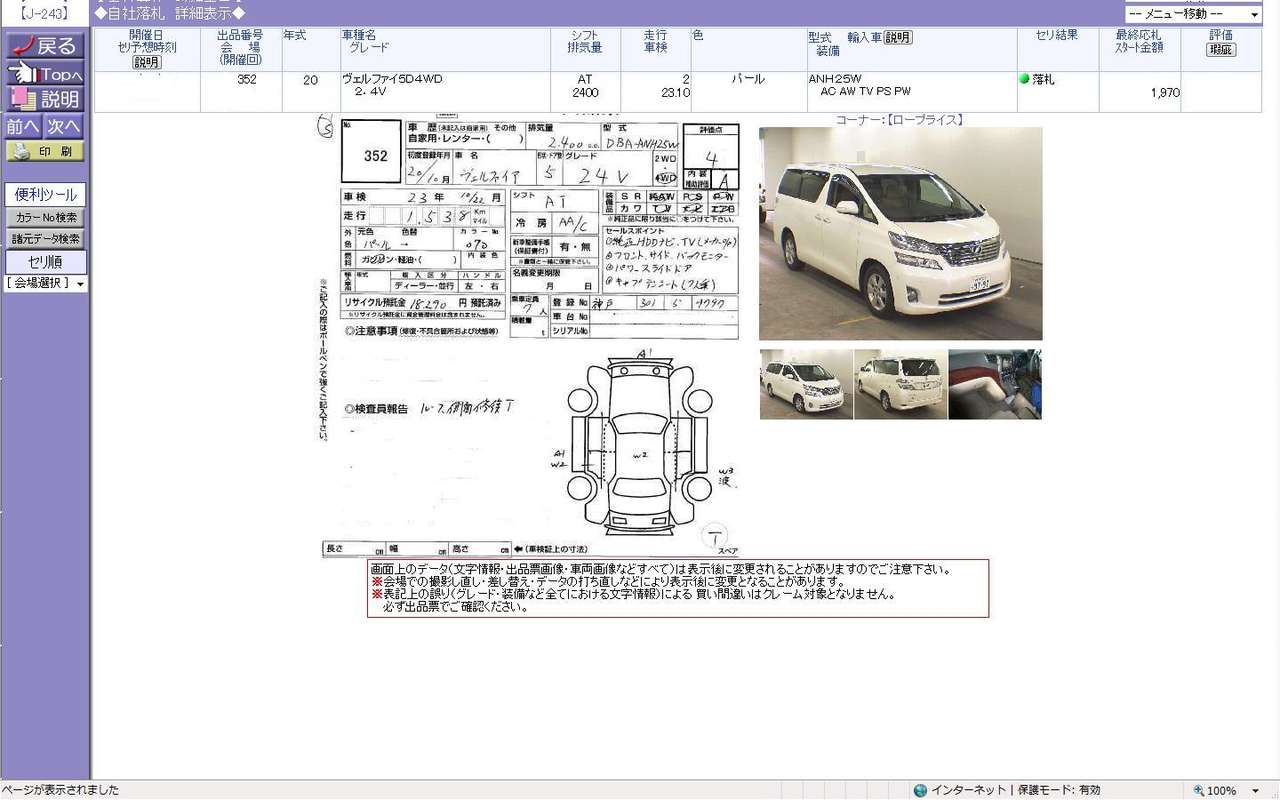Click 説明 next to 輸入車 header
Viewport: 1280px width, 800px height.
click(897, 37)
